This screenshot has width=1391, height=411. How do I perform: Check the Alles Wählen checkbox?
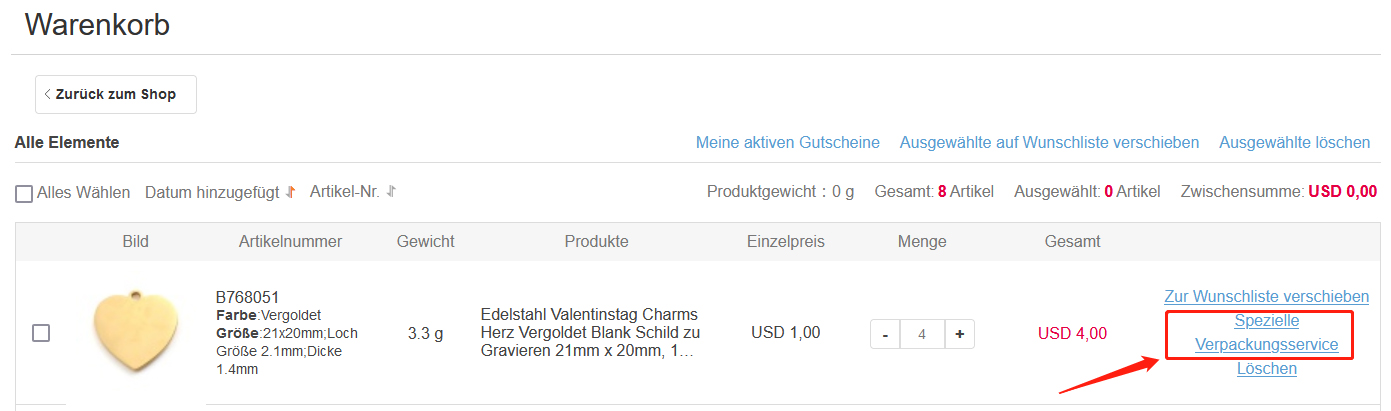coord(24,193)
